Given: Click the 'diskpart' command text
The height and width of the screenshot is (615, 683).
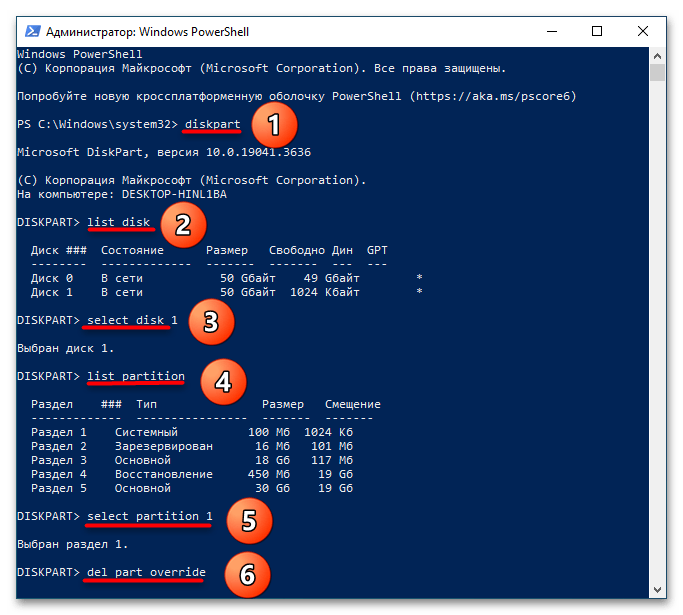Looking at the screenshot, I should tap(213, 124).
